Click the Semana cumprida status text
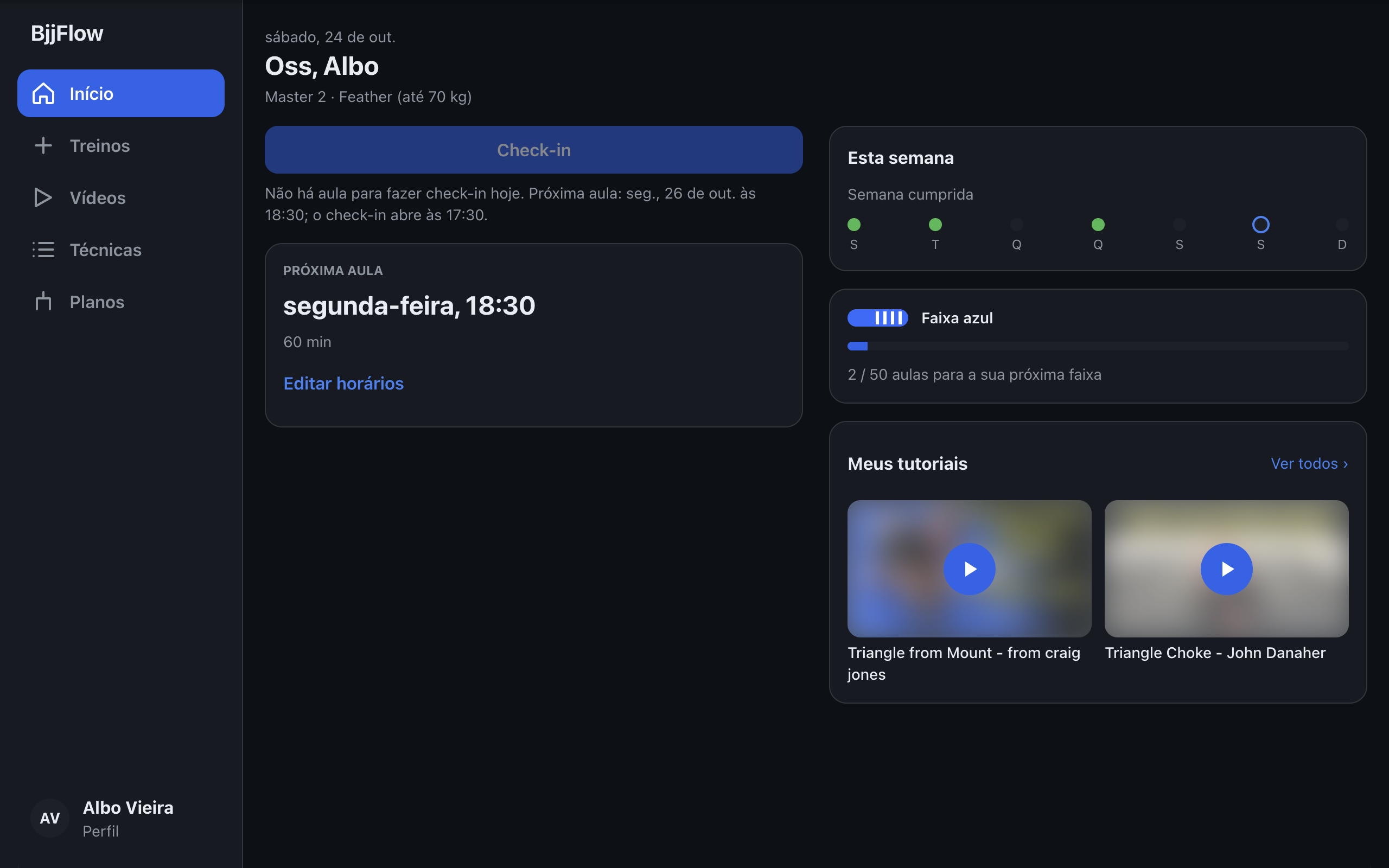 tap(910, 195)
